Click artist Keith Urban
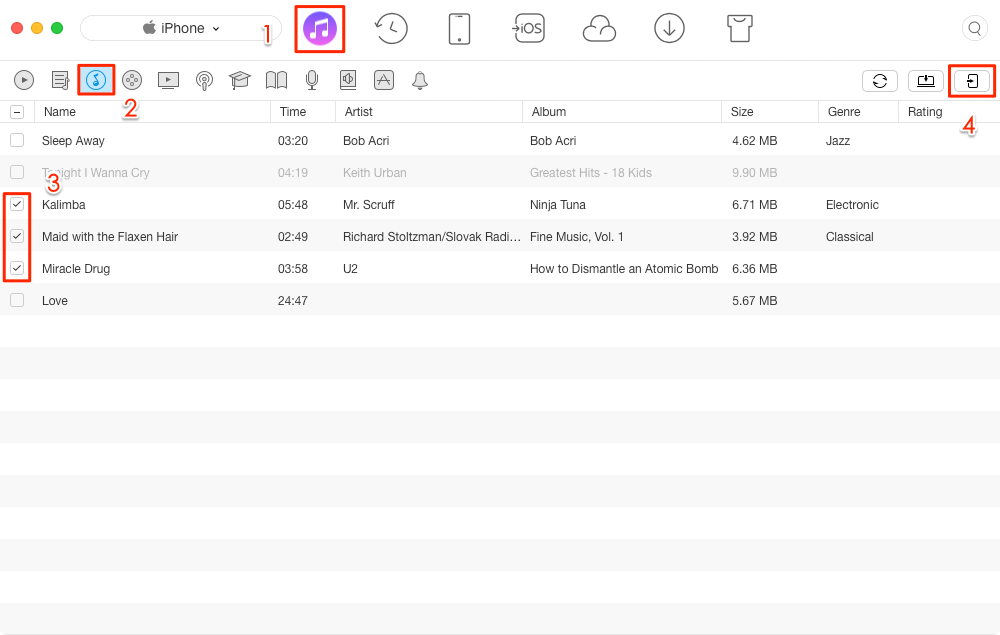The image size is (1000, 635). coord(374,173)
